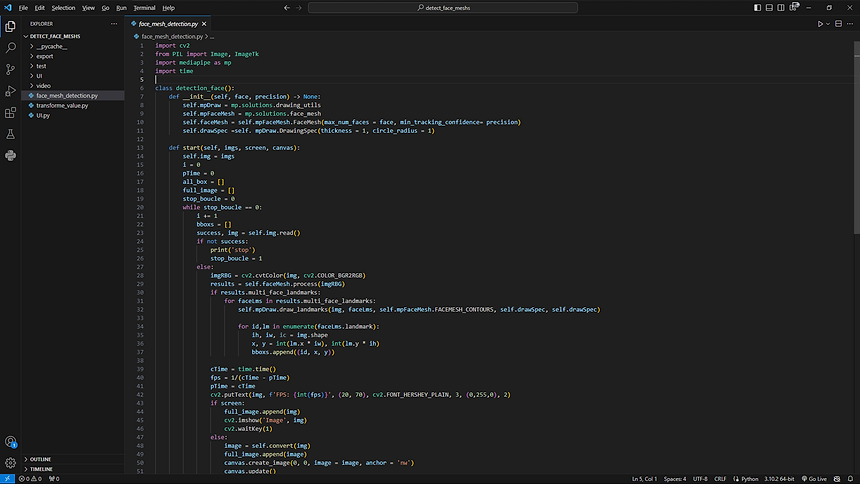Click Ln 5, Col 1 cursor position
Screen dimensions: 860x484
[x=644, y=479]
